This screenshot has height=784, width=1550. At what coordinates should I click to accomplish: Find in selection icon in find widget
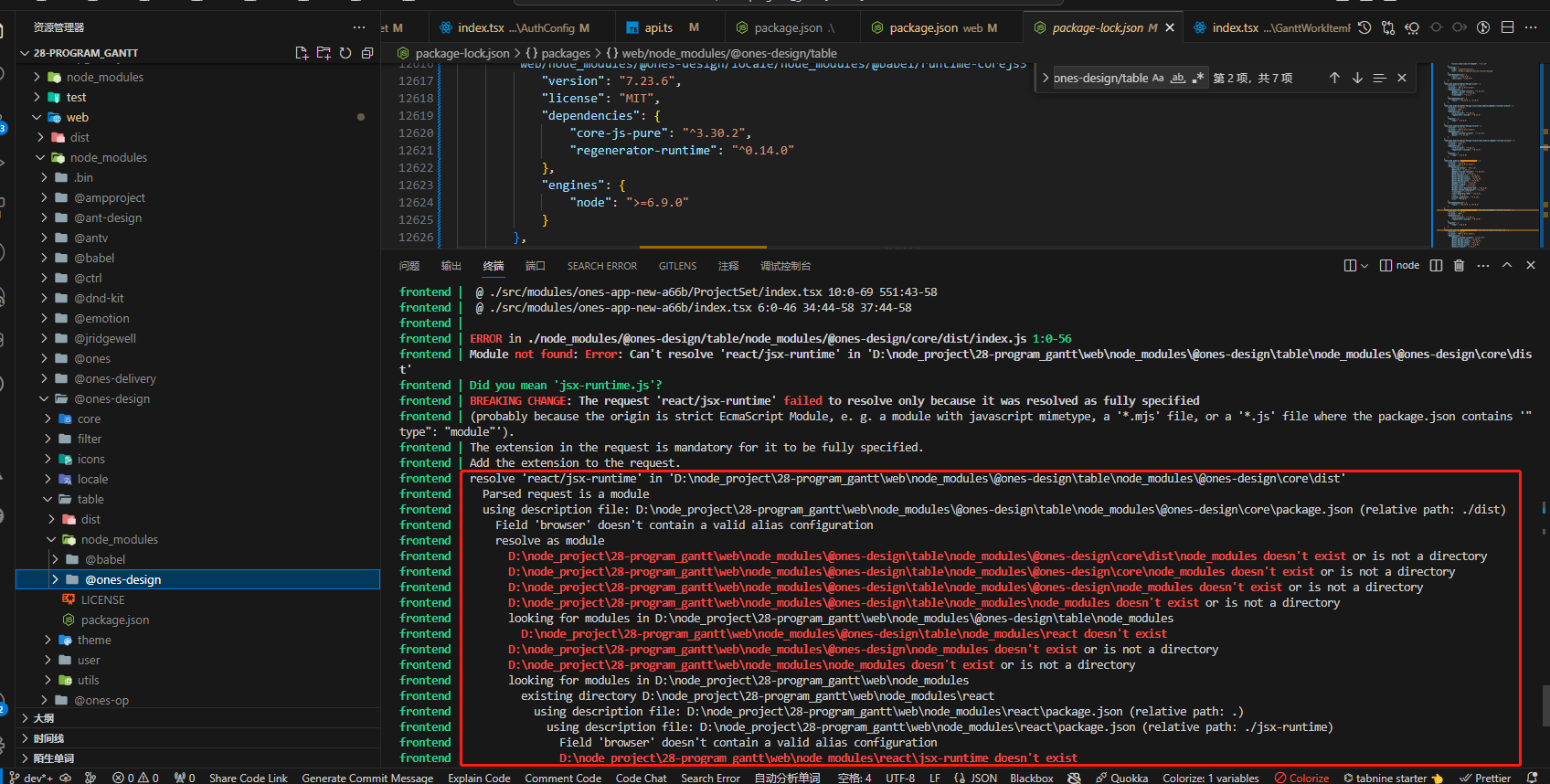click(1380, 78)
